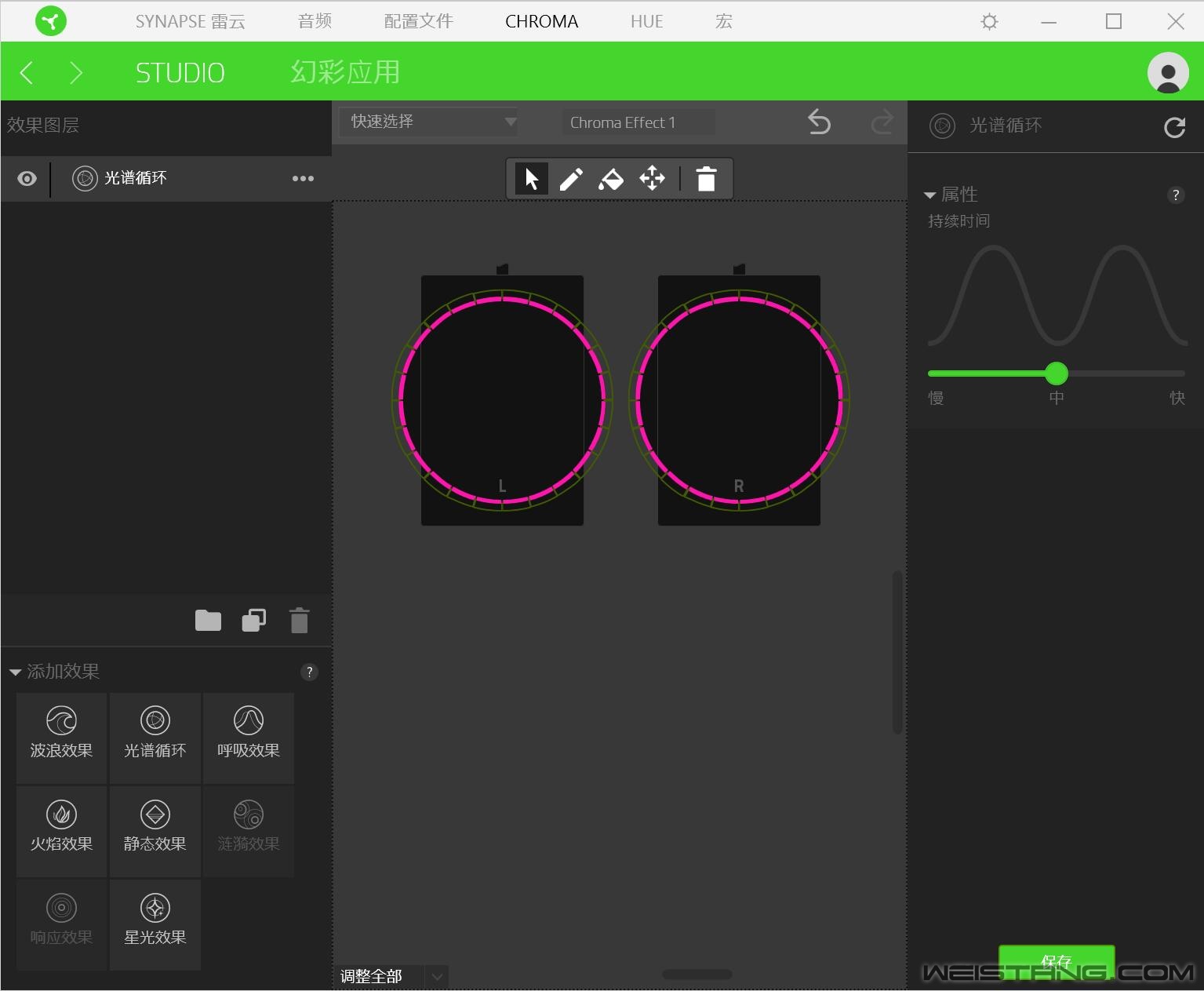Collapse the 属性 section
This screenshot has height=991, width=1204.
[930, 195]
